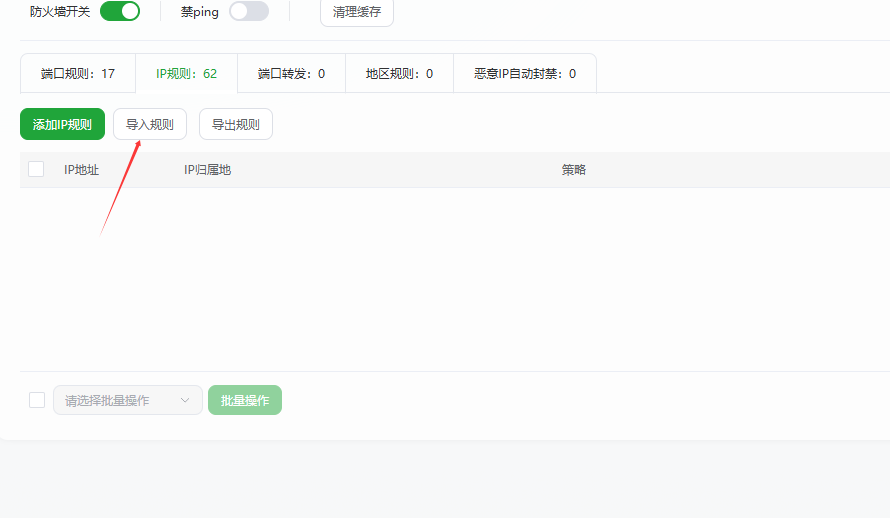Tick the checkbox beside the batch dropdown
Image resolution: width=890 pixels, height=518 pixels.
click(x=37, y=400)
